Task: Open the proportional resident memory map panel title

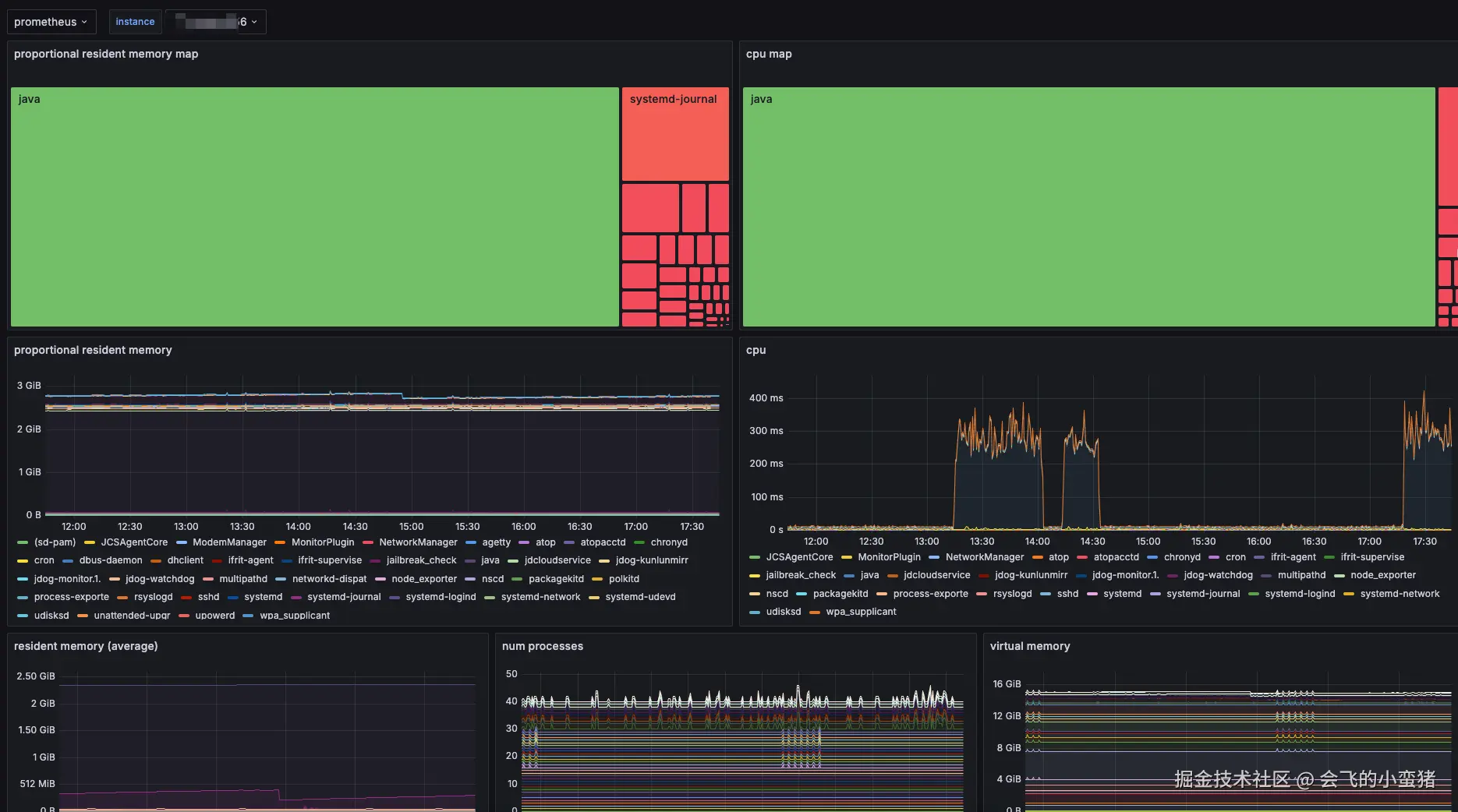Action: pyautogui.click(x=106, y=54)
